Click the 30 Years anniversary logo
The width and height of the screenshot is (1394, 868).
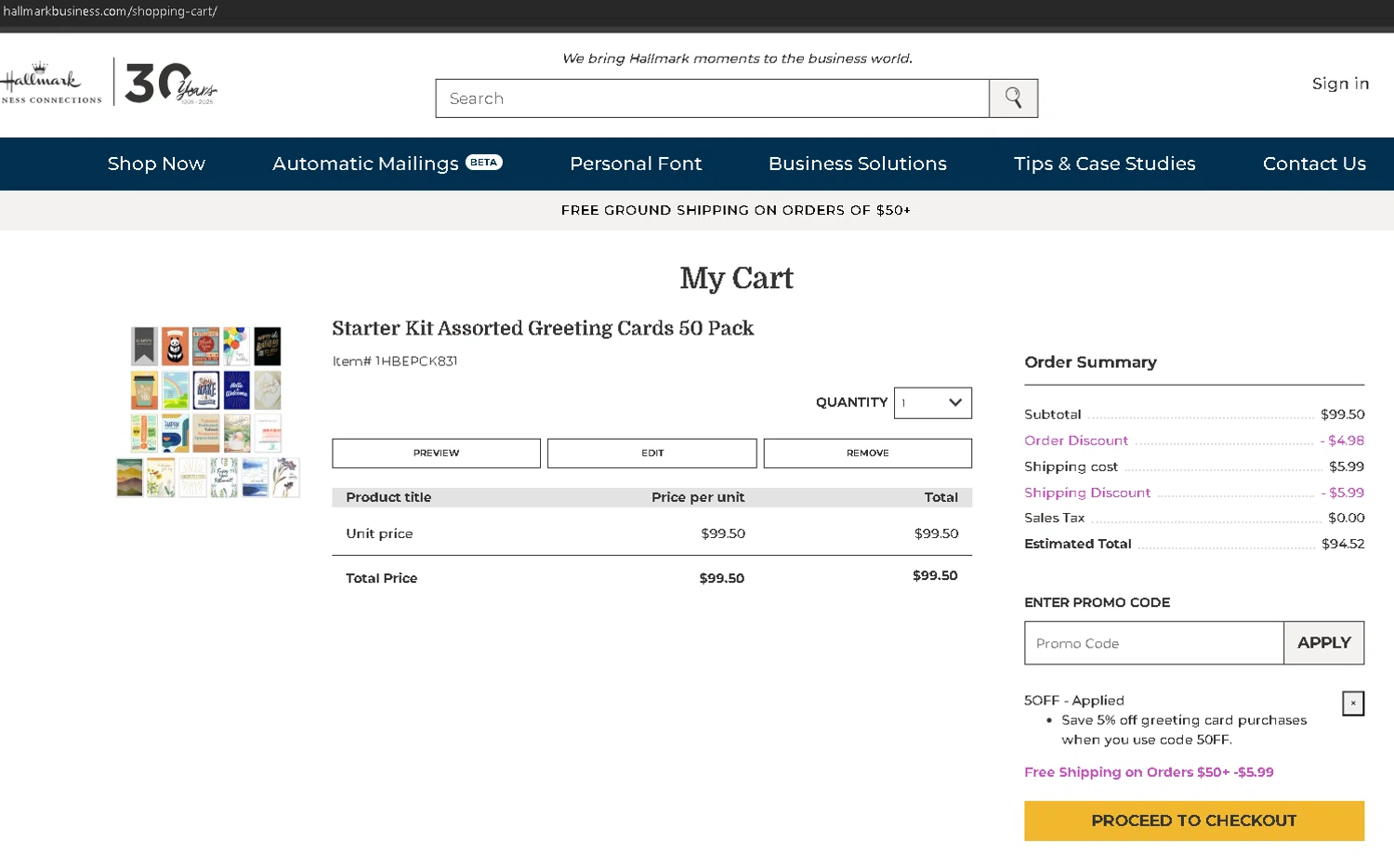click(x=171, y=84)
